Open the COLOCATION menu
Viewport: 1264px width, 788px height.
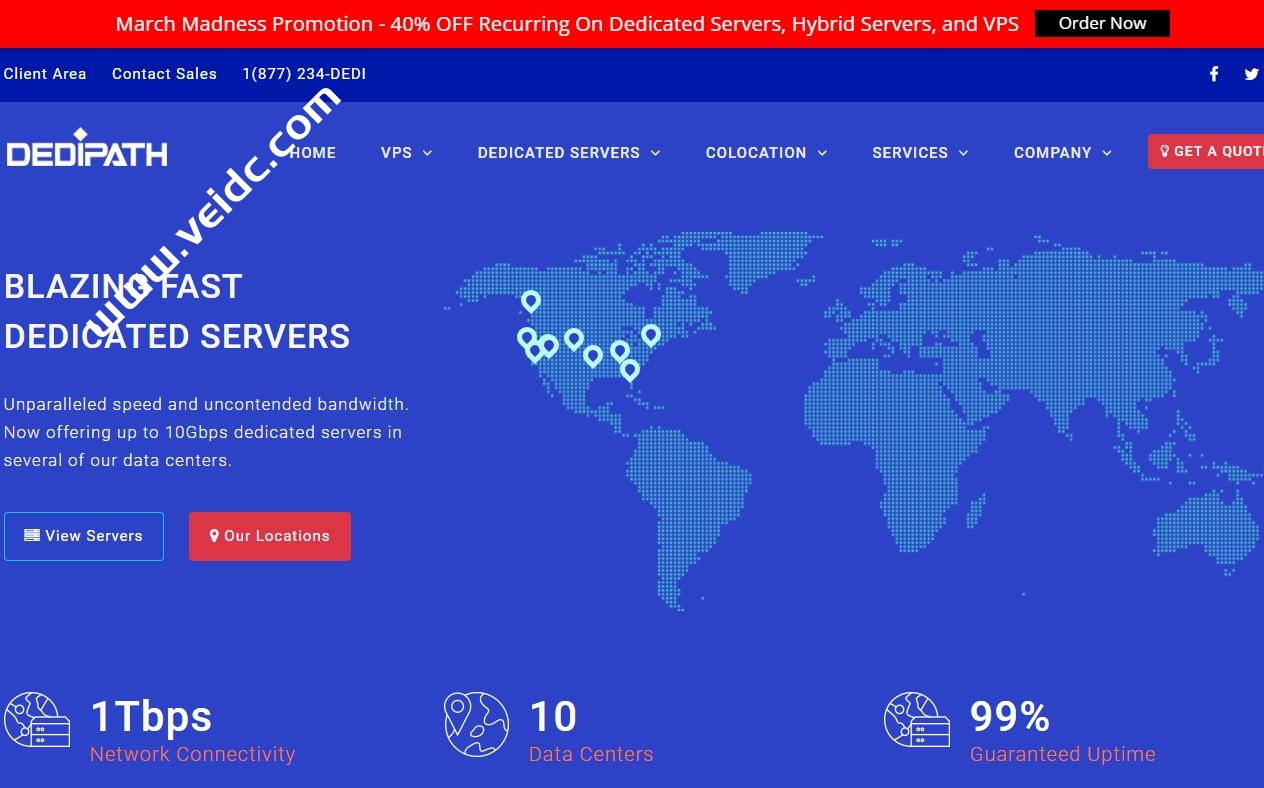coord(756,153)
